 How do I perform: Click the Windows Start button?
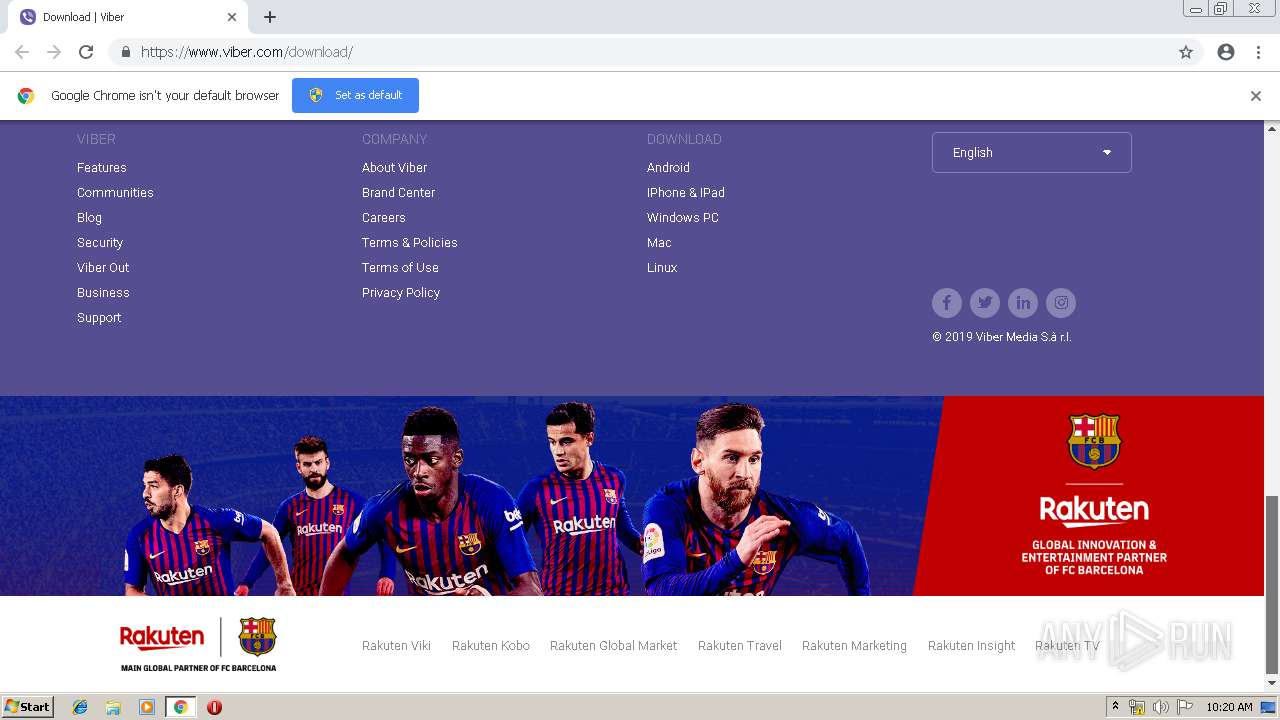click(27, 707)
